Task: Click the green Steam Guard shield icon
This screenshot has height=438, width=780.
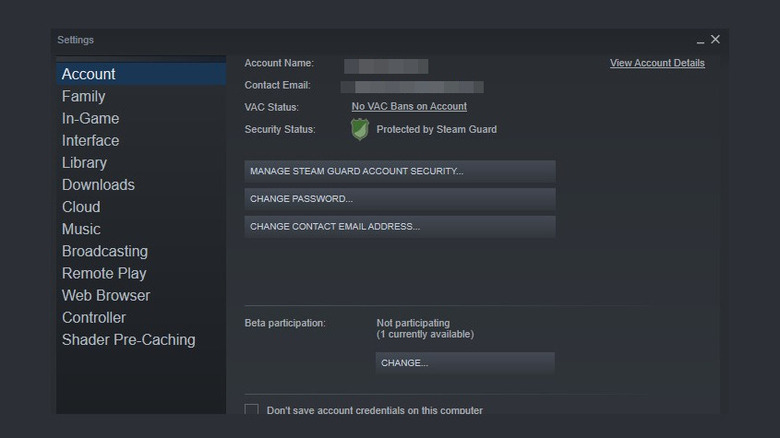Action: (359, 129)
